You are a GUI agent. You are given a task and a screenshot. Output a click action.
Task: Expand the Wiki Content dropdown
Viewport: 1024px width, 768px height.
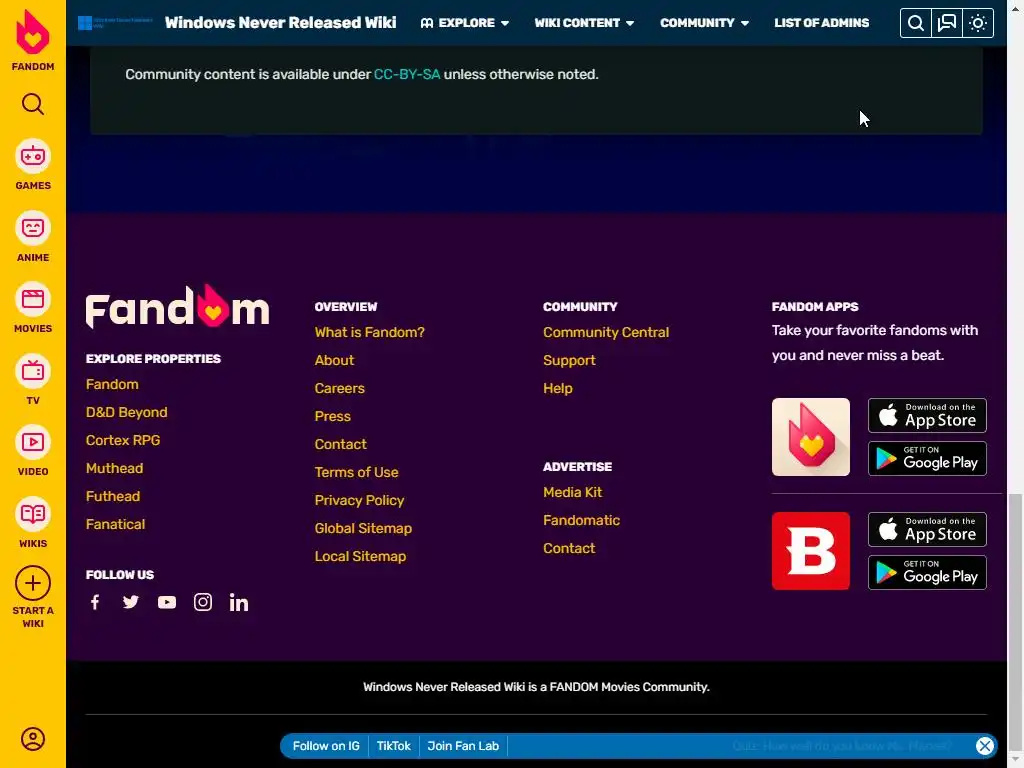[584, 23]
